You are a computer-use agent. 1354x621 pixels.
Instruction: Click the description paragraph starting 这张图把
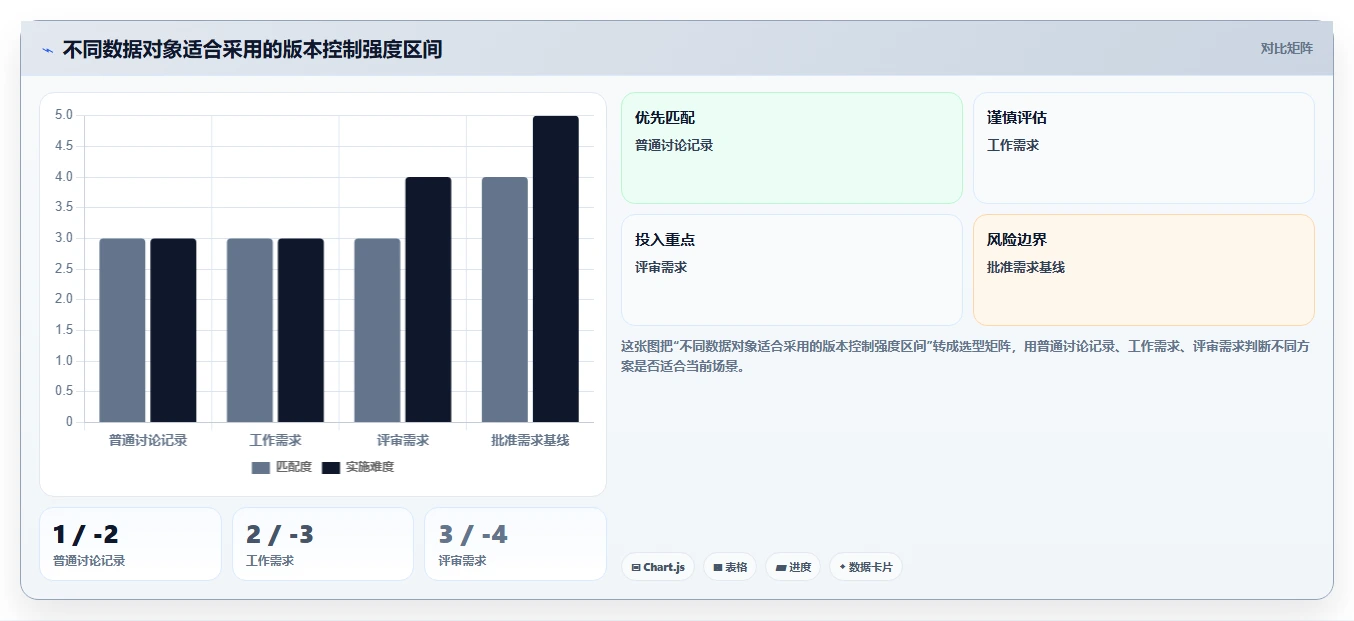966,356
